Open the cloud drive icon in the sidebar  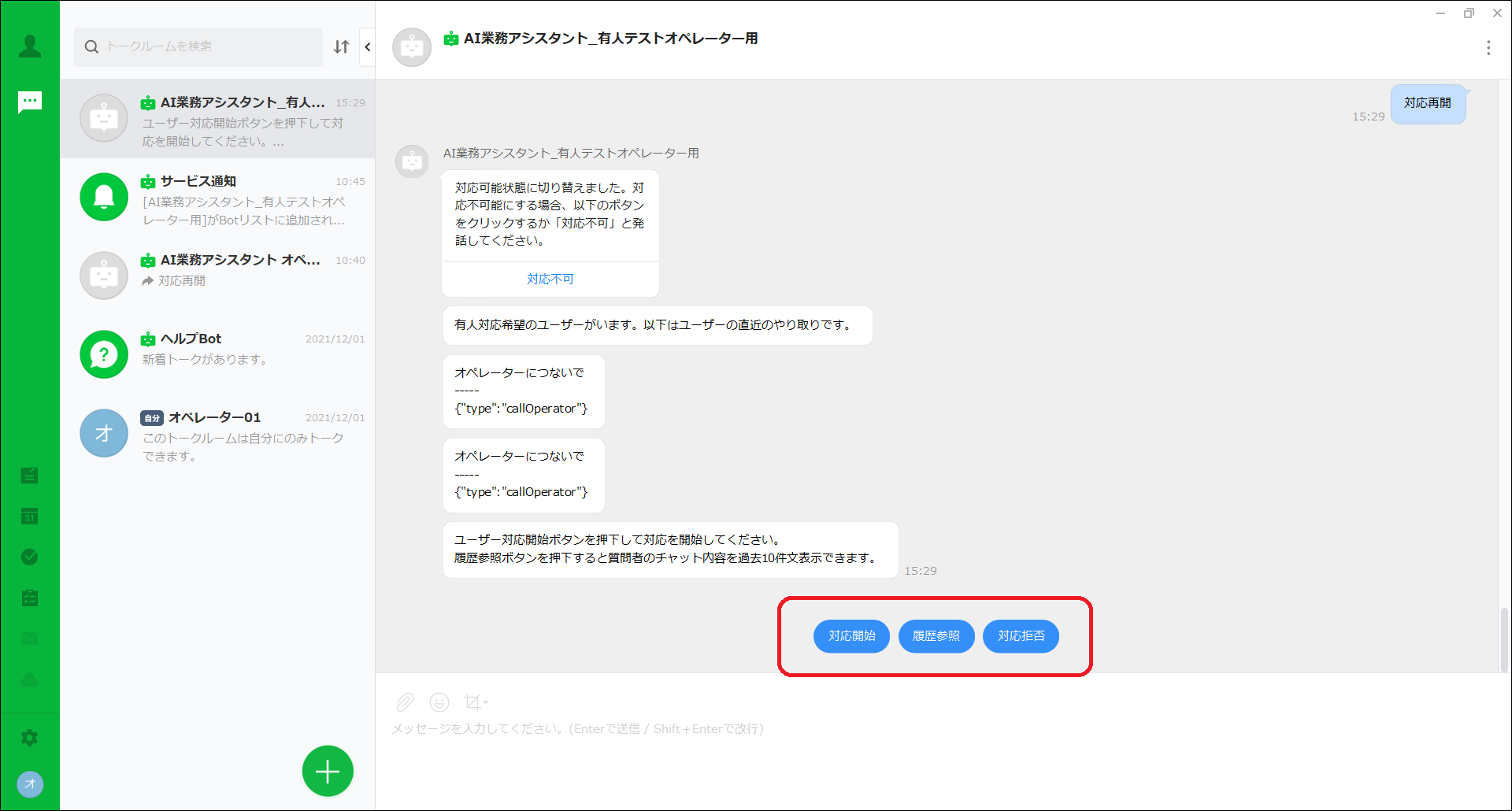[x=30, y=680]
